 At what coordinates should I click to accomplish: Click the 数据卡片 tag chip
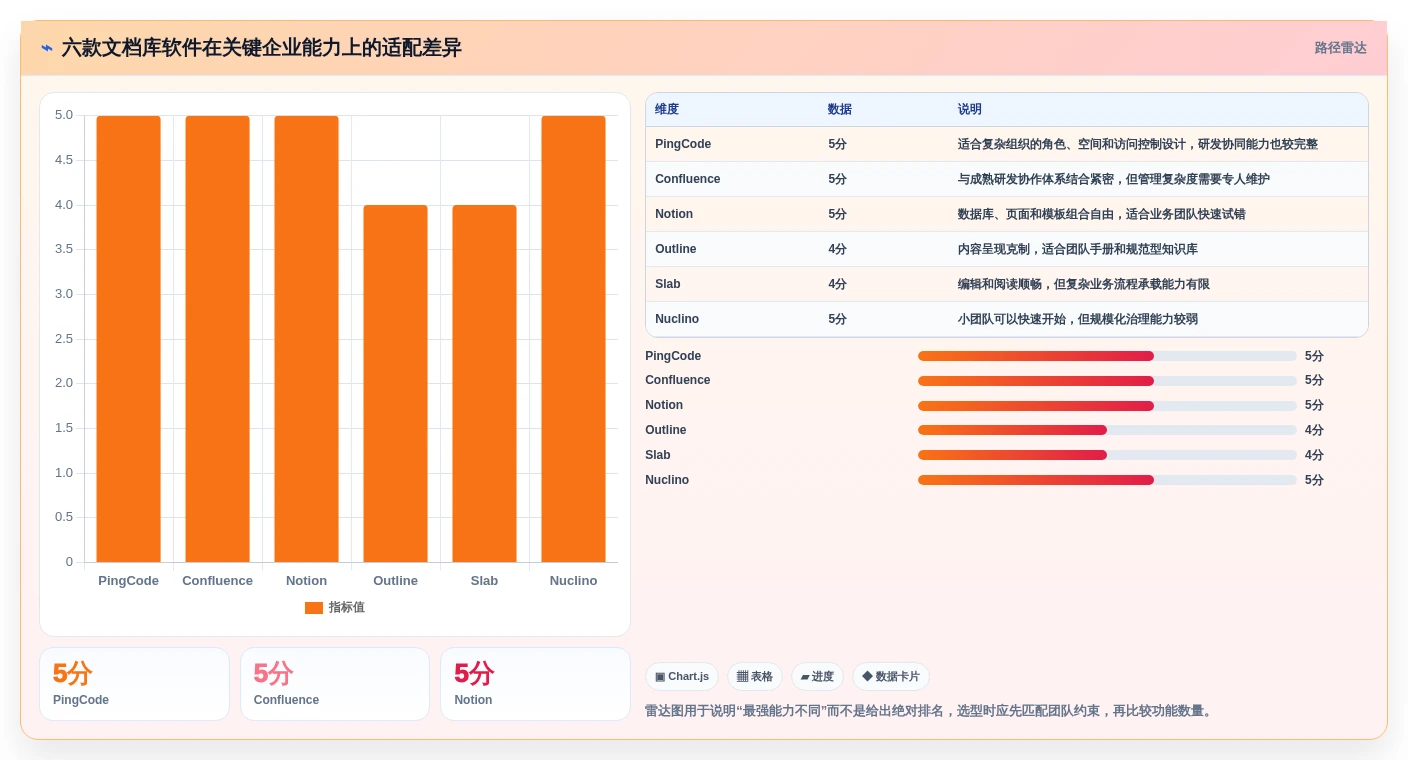tap(891, 677)
